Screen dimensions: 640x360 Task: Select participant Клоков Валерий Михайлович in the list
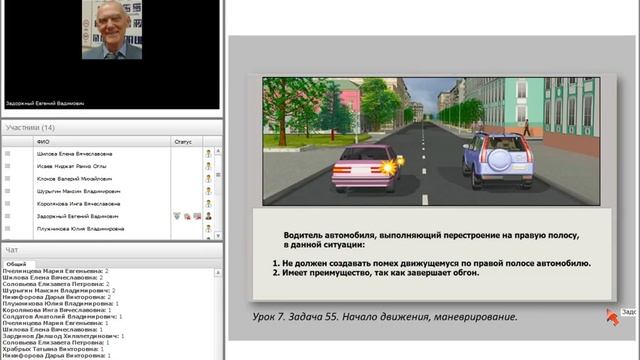74,179
